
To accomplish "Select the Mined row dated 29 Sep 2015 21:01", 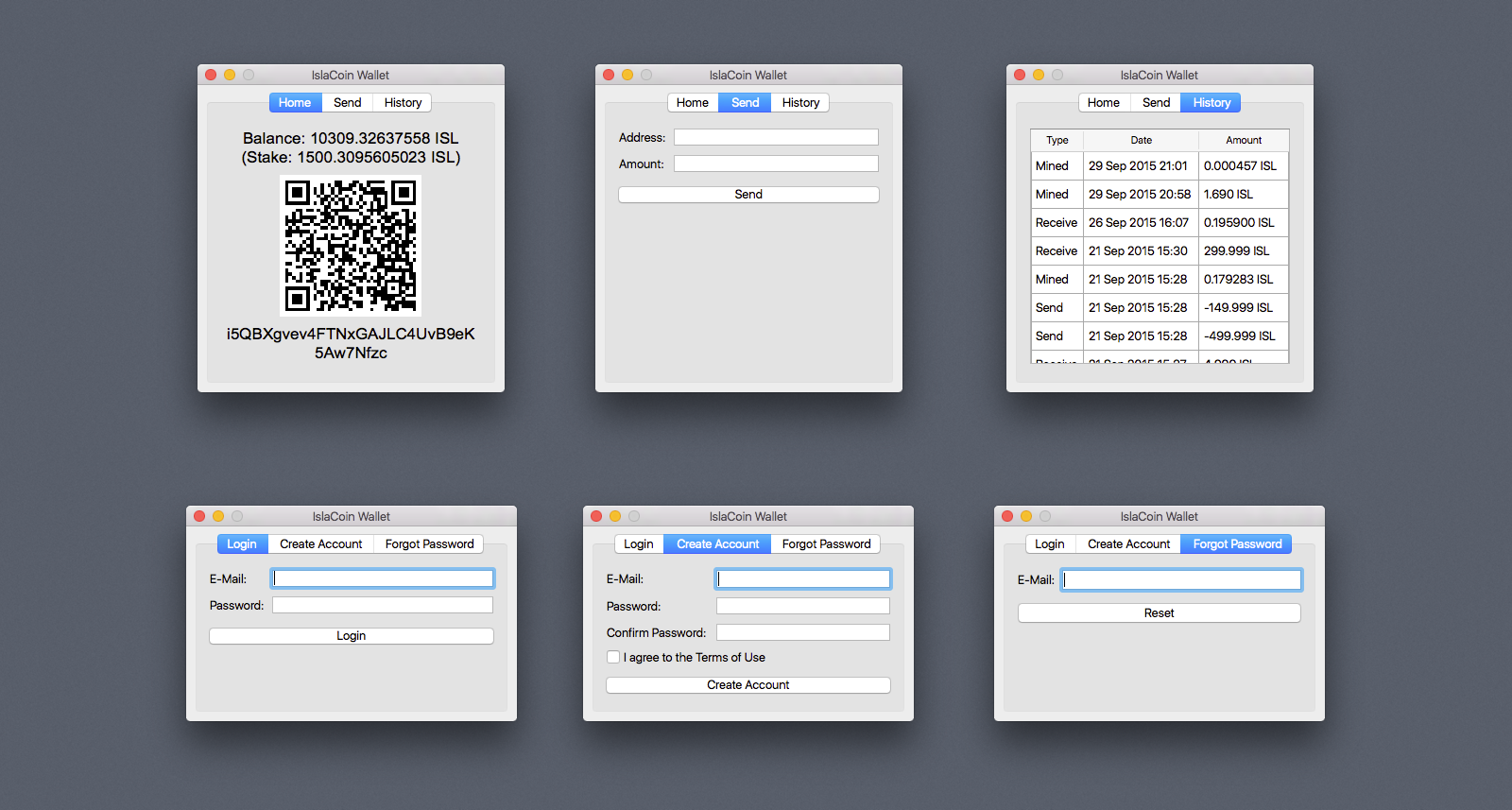I will (x=1160, y=165).
